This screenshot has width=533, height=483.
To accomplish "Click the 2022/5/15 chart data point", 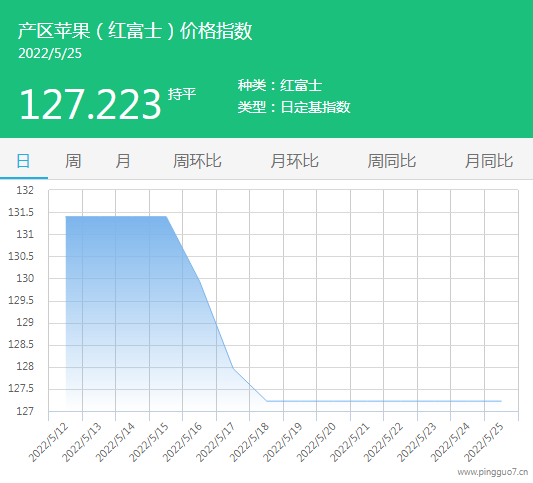I will (166, 216).
